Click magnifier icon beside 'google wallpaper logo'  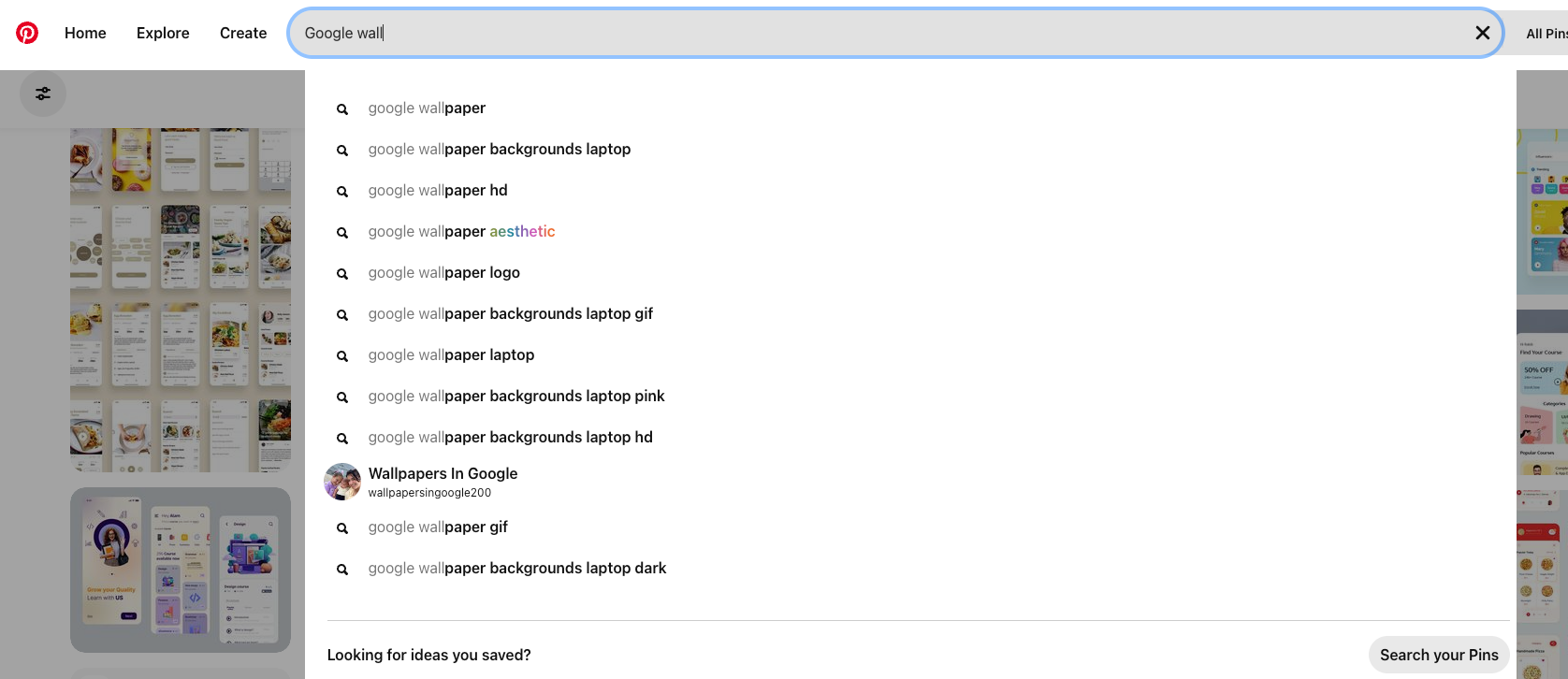point(342,274)
